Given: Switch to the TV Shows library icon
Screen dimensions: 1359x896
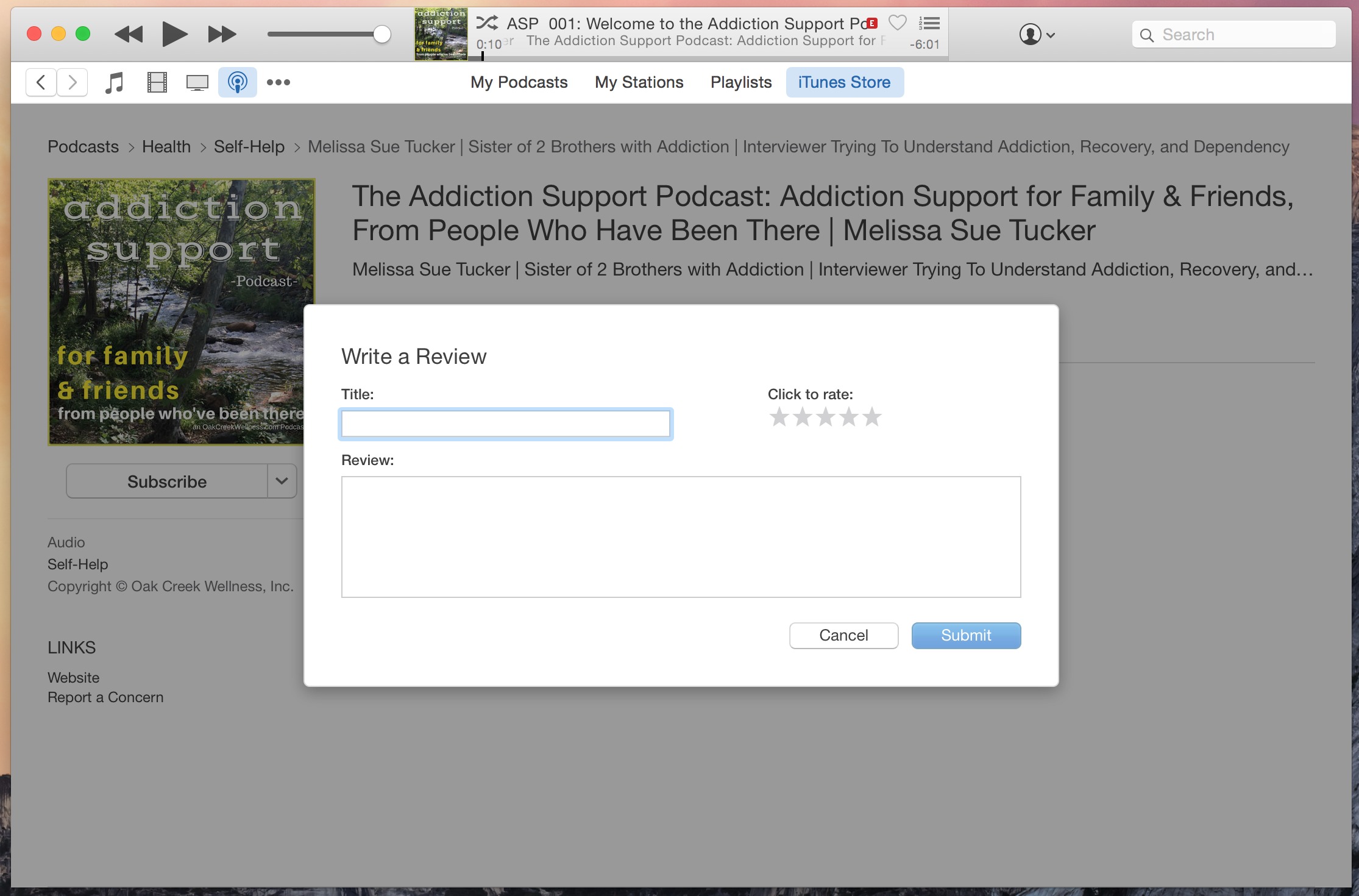Looking at the screenshot, I should click(197, 82).
